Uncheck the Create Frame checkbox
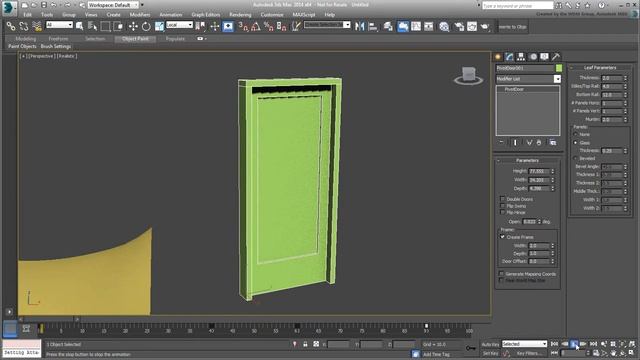Screen dimensions: 640x360 pyautogui.click(x=502, y=237)
